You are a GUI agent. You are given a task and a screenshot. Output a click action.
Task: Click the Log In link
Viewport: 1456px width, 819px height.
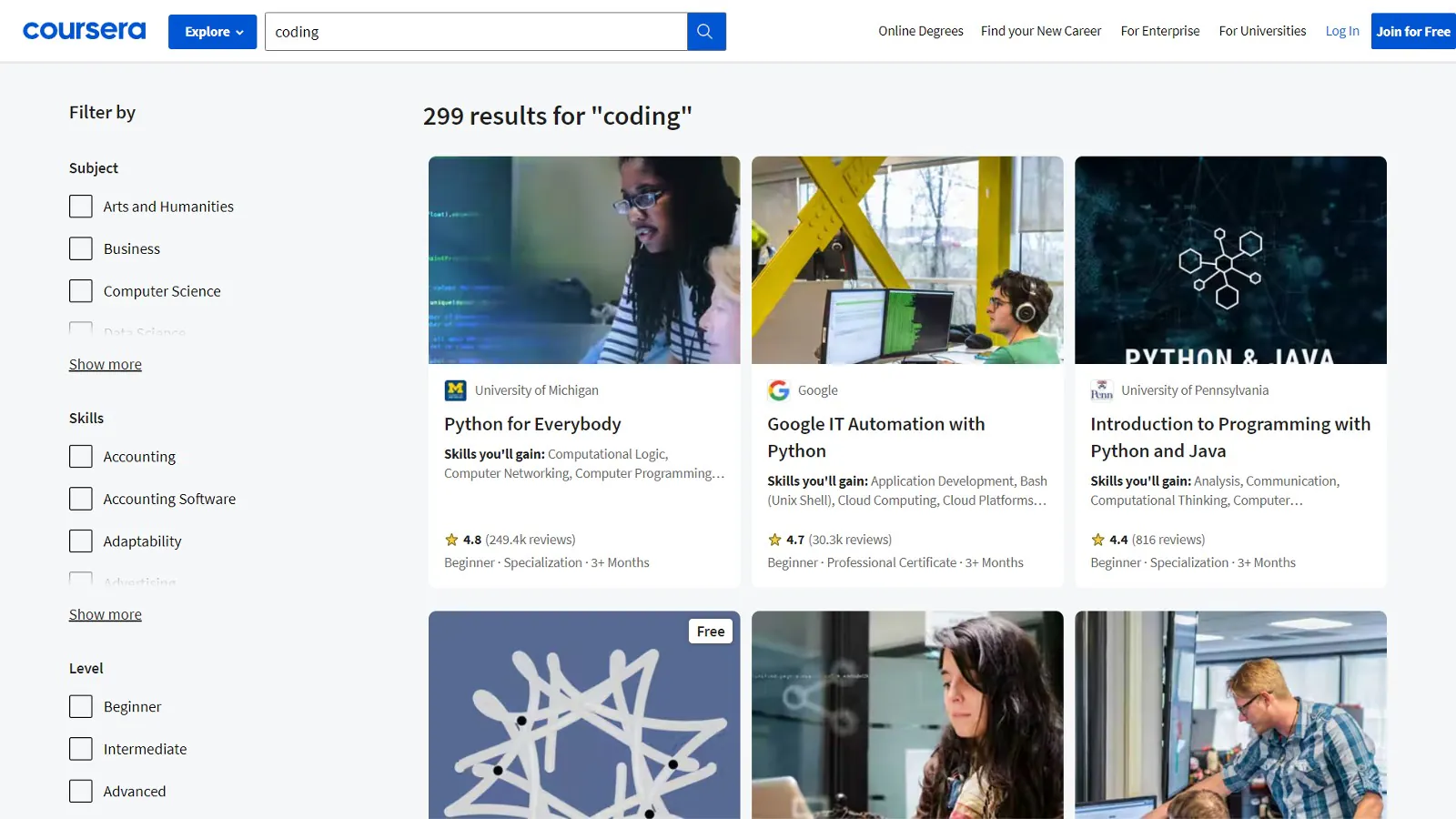(1342, 31)
